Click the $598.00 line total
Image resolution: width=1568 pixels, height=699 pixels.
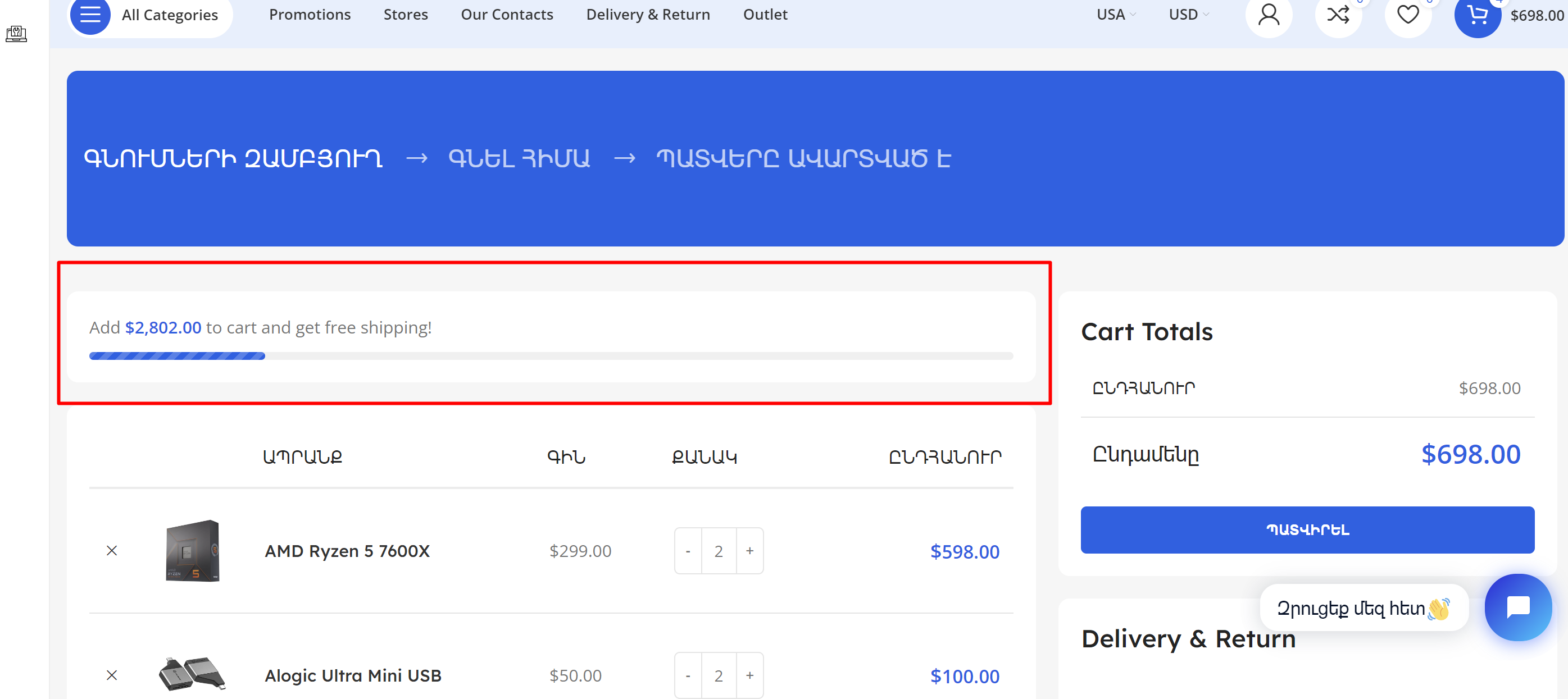(x=965, y=552)
